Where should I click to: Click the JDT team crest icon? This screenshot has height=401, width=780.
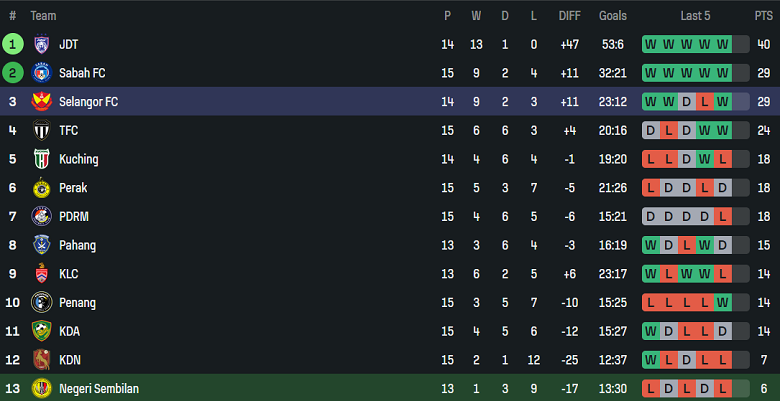(41, 44)
